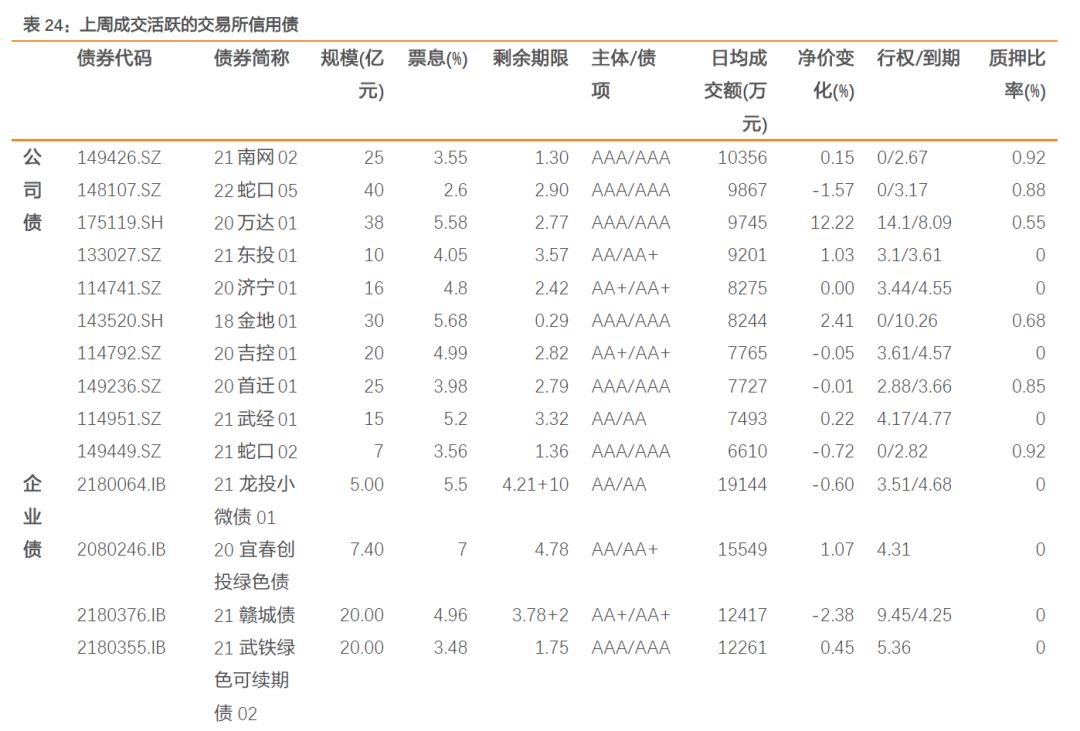Click bond name 20 万达 01
Image resolution: width=1080 pixels, height=731 pixels.
[x=256, y=223]
